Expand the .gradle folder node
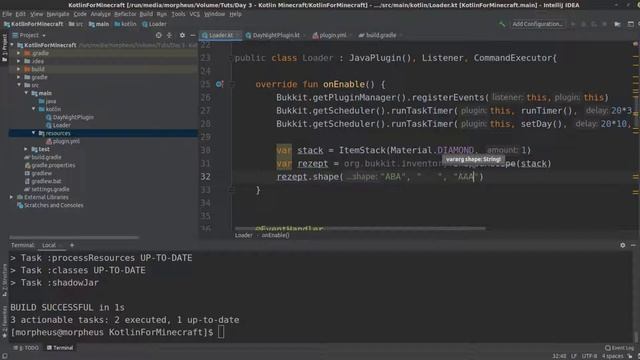 click(18, 53)
